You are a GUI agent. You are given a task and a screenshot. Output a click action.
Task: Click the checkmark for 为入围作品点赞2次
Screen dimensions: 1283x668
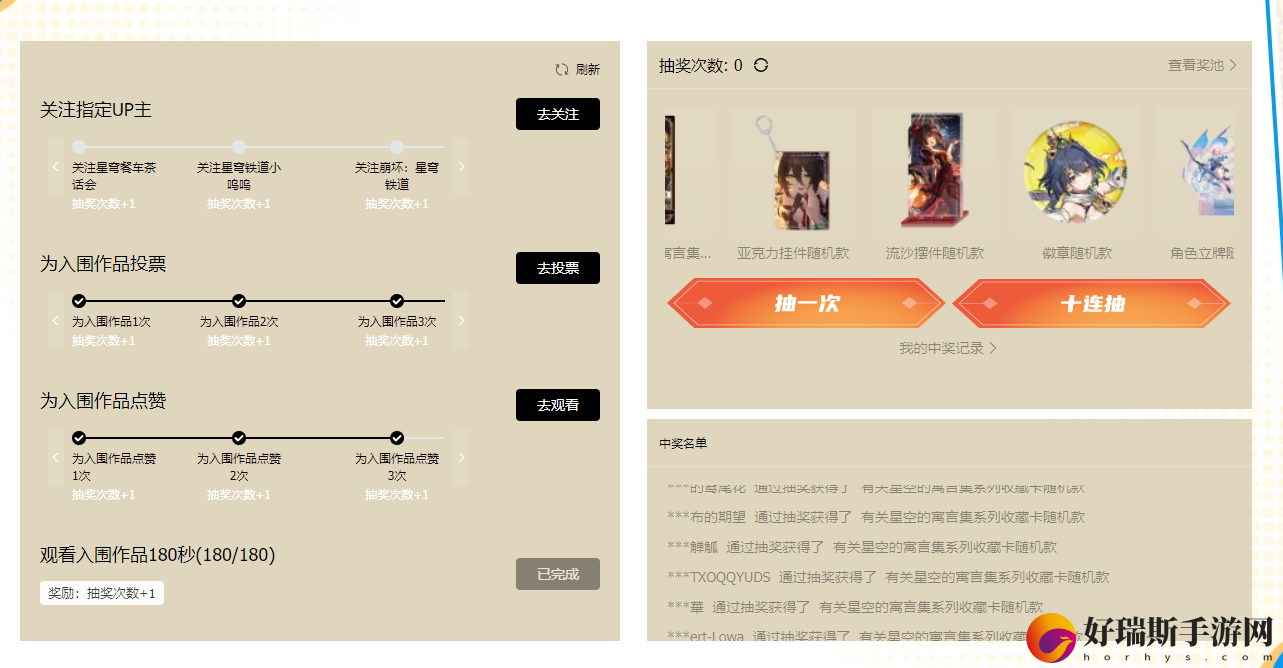tap(239, 438)
